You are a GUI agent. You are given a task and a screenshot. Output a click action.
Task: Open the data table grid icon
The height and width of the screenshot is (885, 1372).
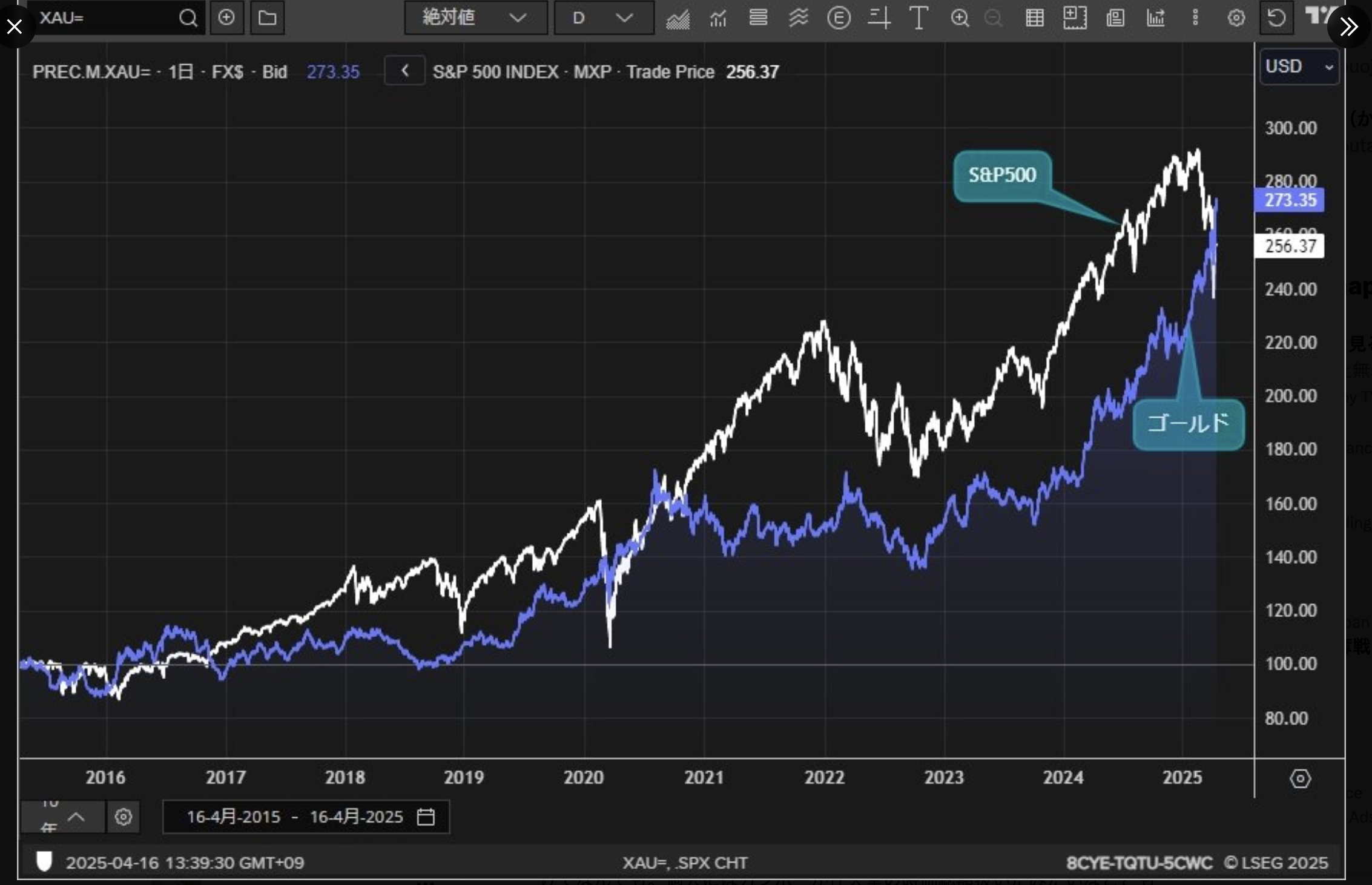[1035, 18]
